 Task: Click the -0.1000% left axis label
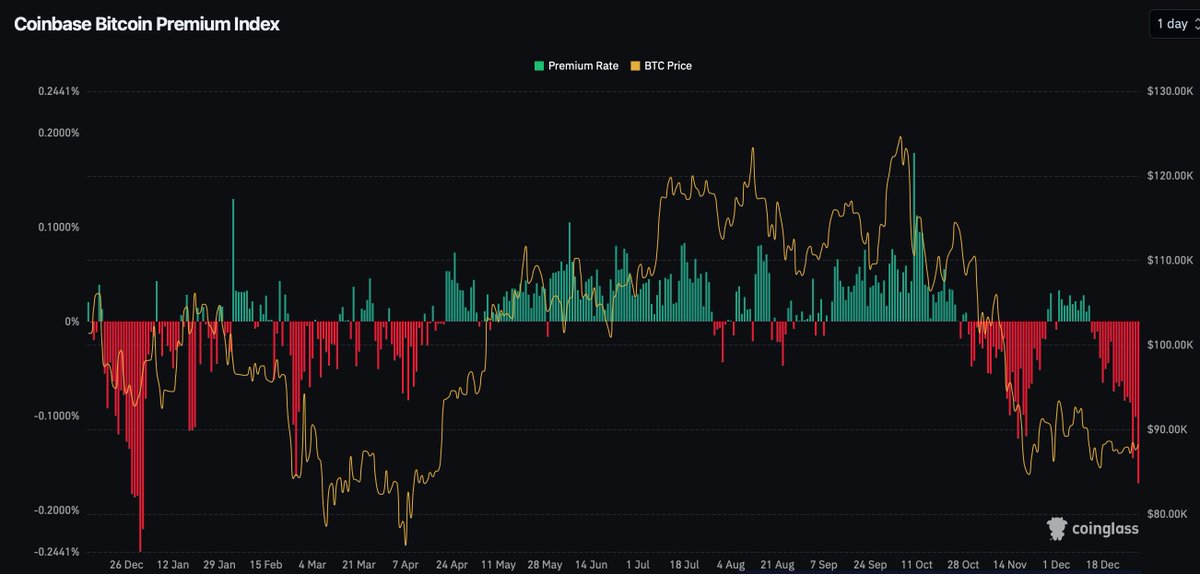[56, 416]
